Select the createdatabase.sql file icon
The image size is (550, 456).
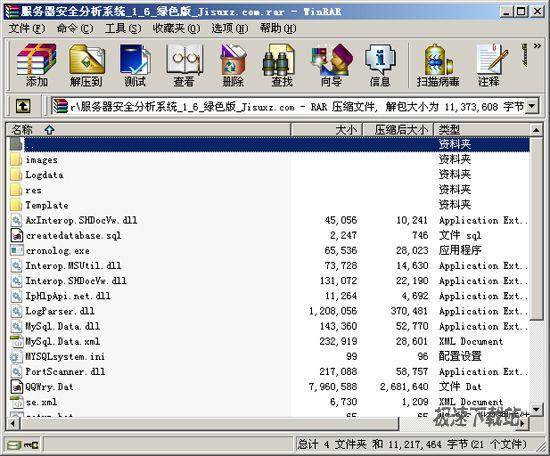(x=16, y=235)
